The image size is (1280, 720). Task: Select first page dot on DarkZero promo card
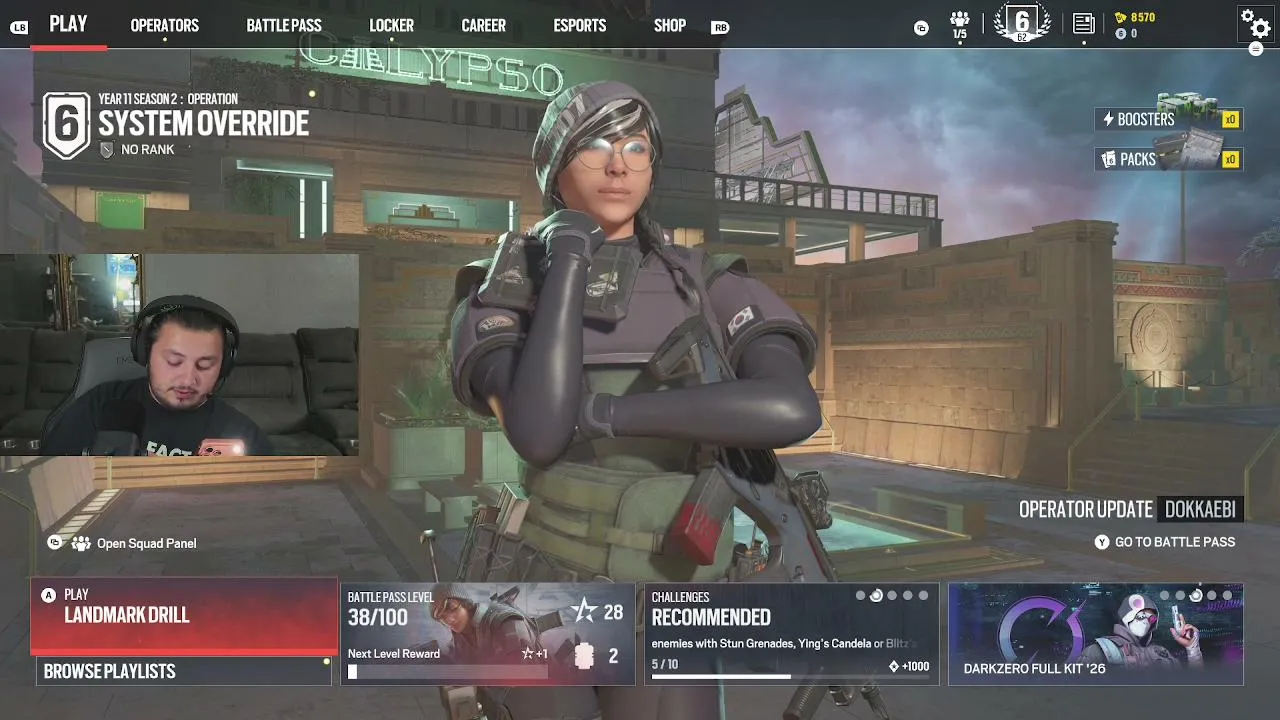click(x=1164, y=596)
